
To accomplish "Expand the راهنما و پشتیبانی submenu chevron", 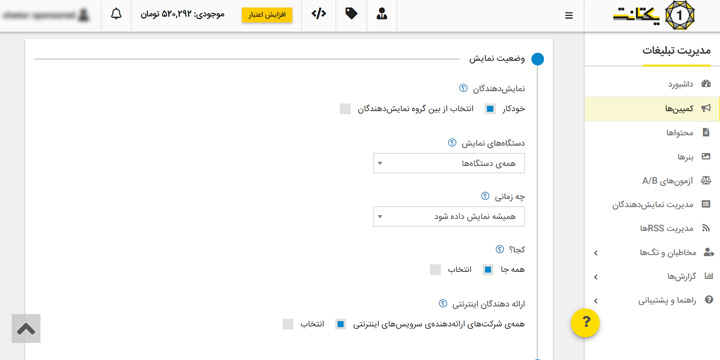I will coord(596,301).
